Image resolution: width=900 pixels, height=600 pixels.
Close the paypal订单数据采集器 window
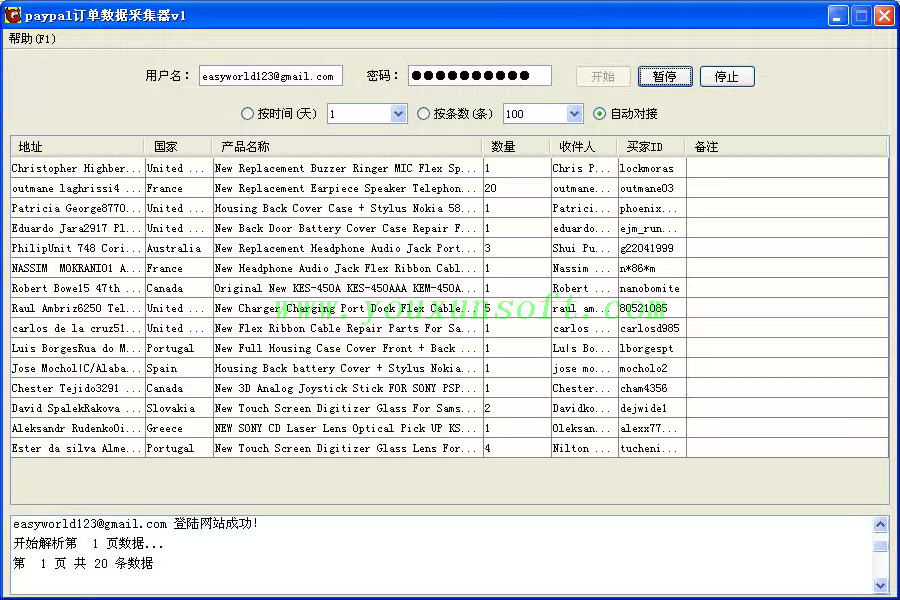pyautogui.click(x=884, y=16)
